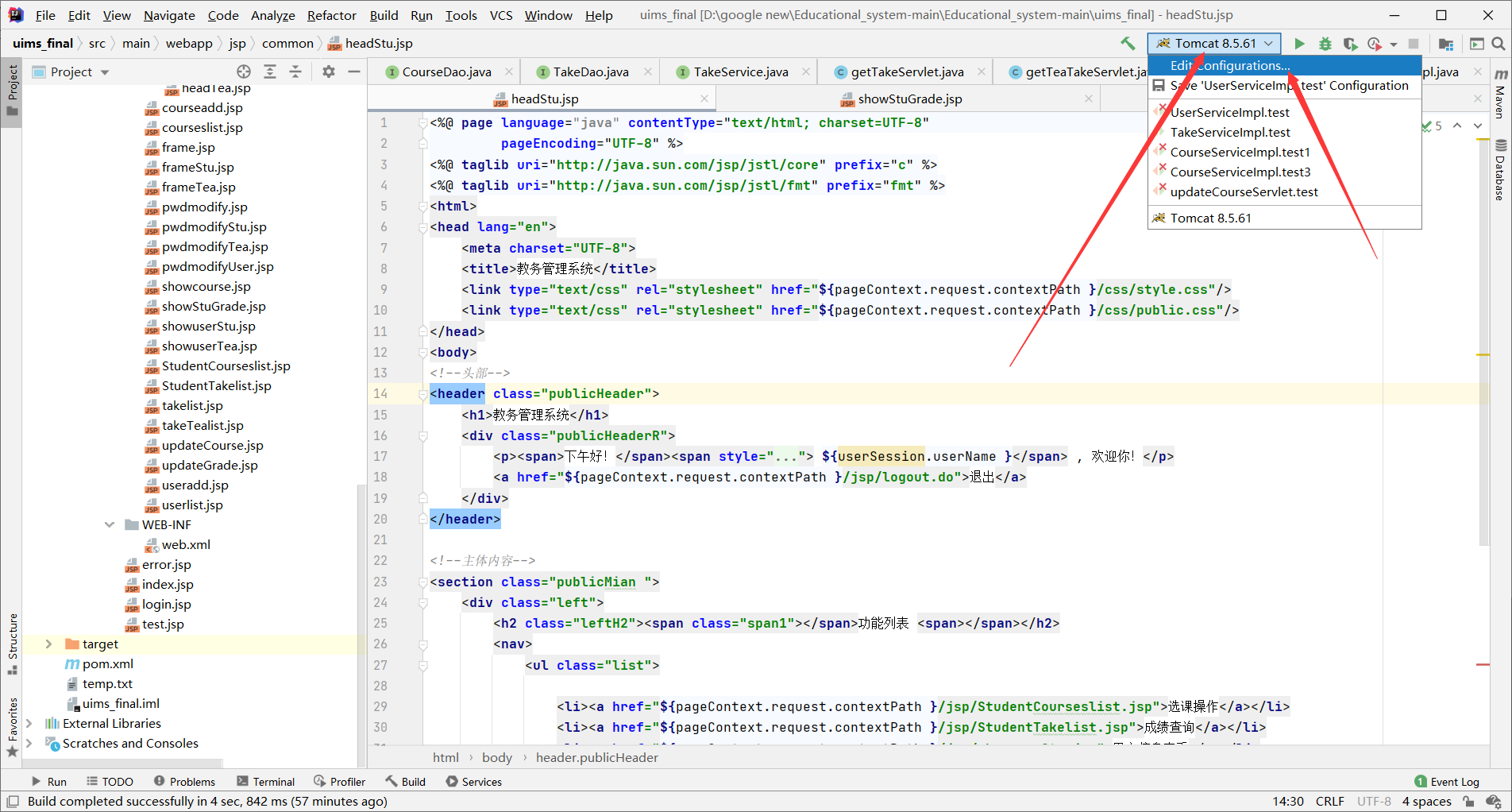Close the showStuGrade.jsp tab
The height and width of the screenshot is (812, 1512).
pyautogui.click(x=1089, y=99)
